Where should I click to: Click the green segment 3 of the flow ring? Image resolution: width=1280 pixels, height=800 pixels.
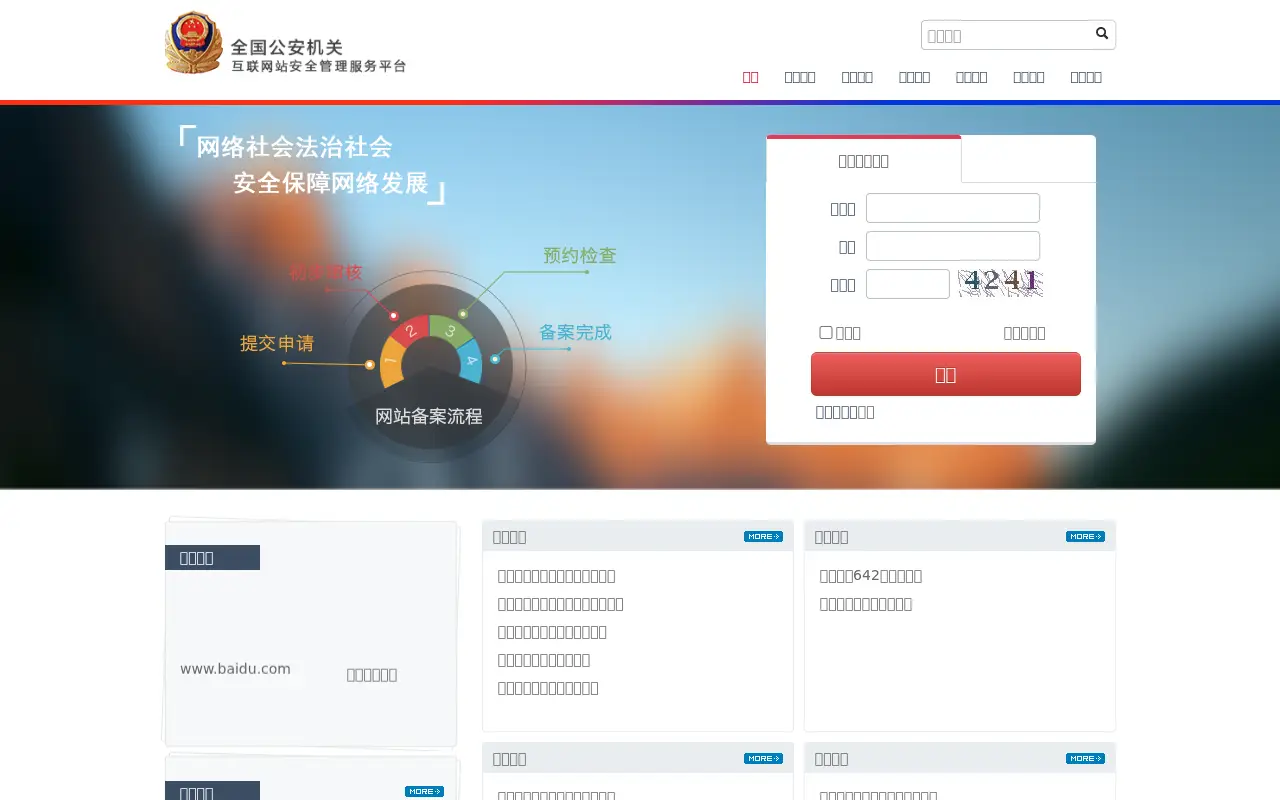coord(452,330)
